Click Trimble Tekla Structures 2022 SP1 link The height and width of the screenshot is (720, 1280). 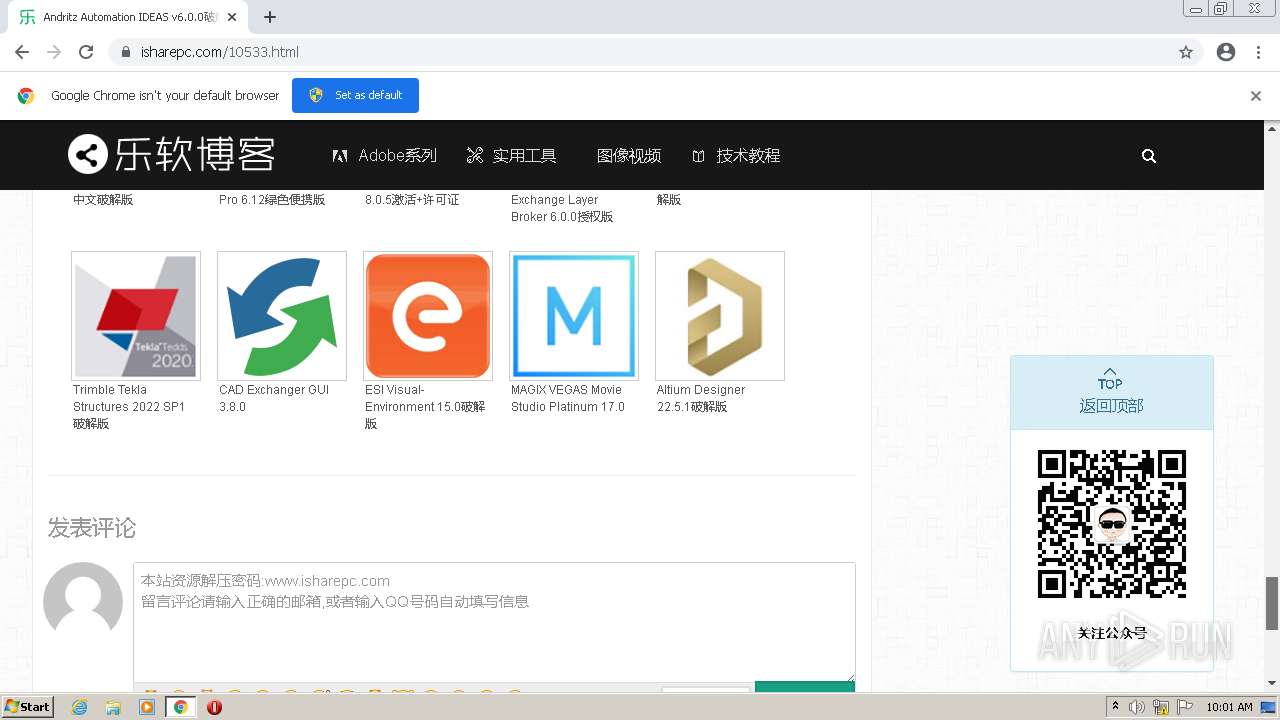(129, 407)
